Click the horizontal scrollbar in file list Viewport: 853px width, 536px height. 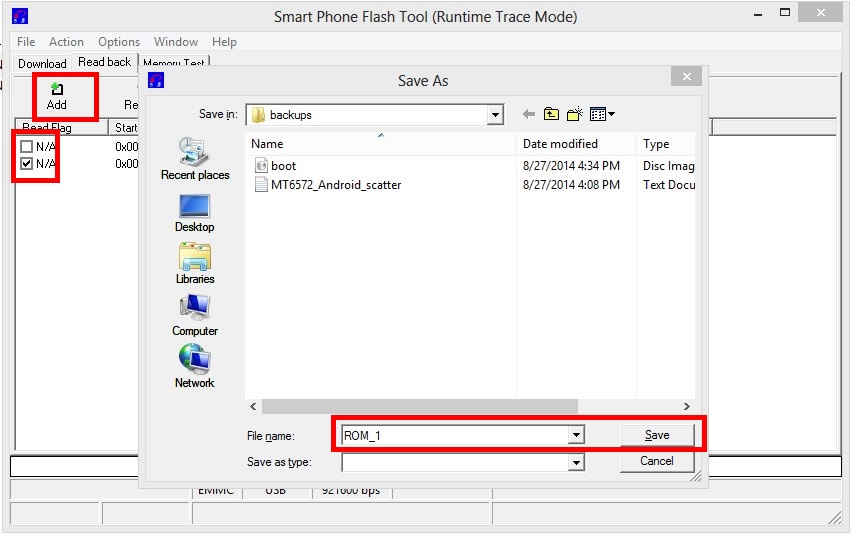click(x=419, y=406)
